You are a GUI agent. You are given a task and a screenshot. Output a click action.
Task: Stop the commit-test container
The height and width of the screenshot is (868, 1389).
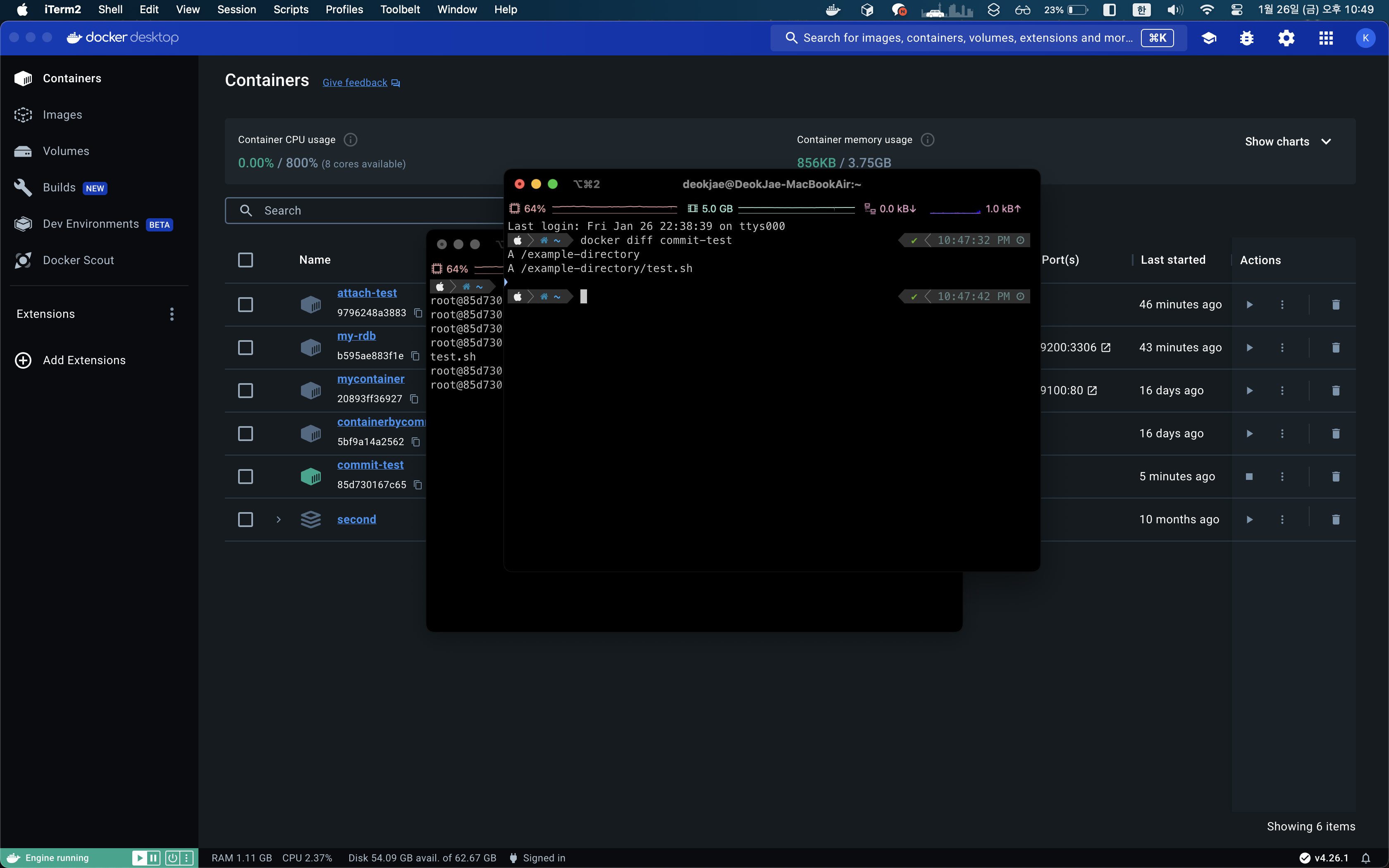tap(1249, 477)
